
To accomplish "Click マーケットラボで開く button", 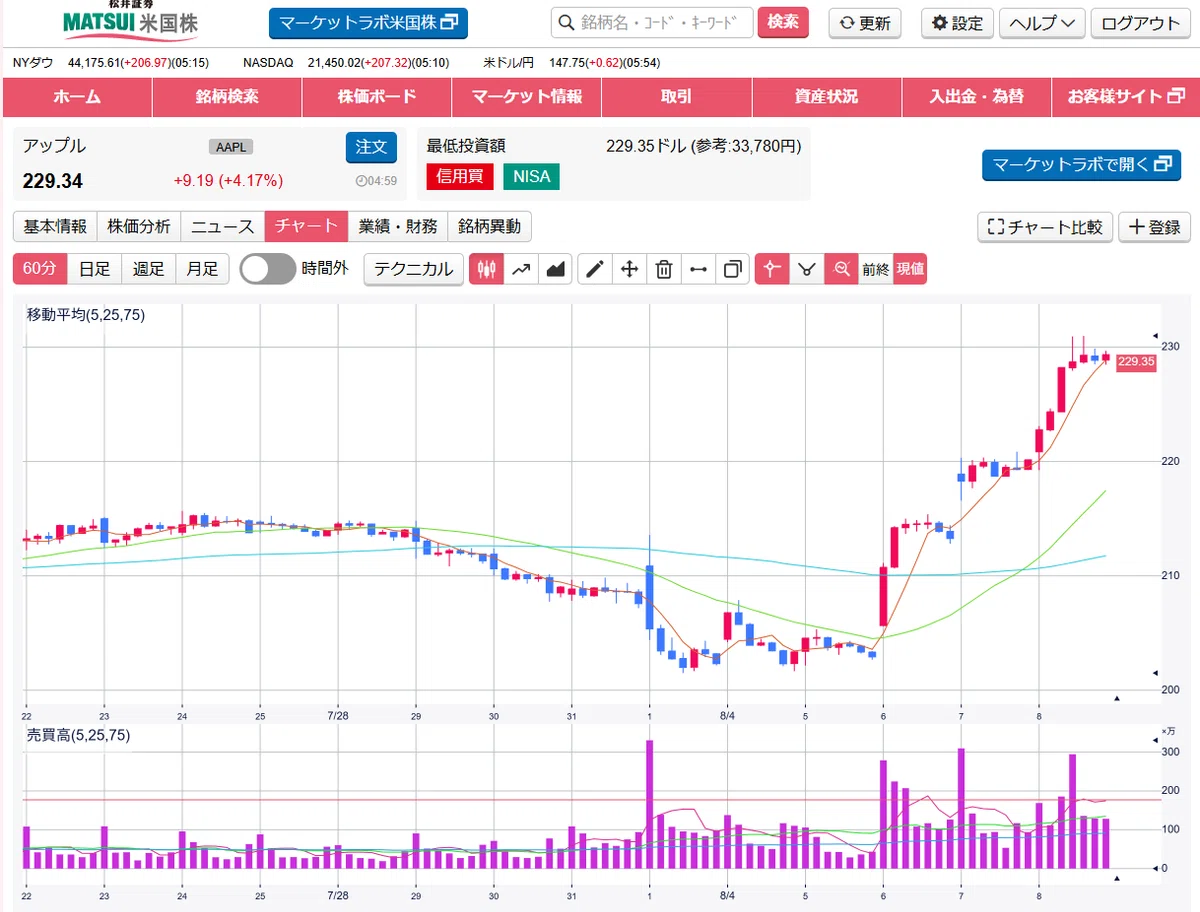I will tap(1081, 165).
